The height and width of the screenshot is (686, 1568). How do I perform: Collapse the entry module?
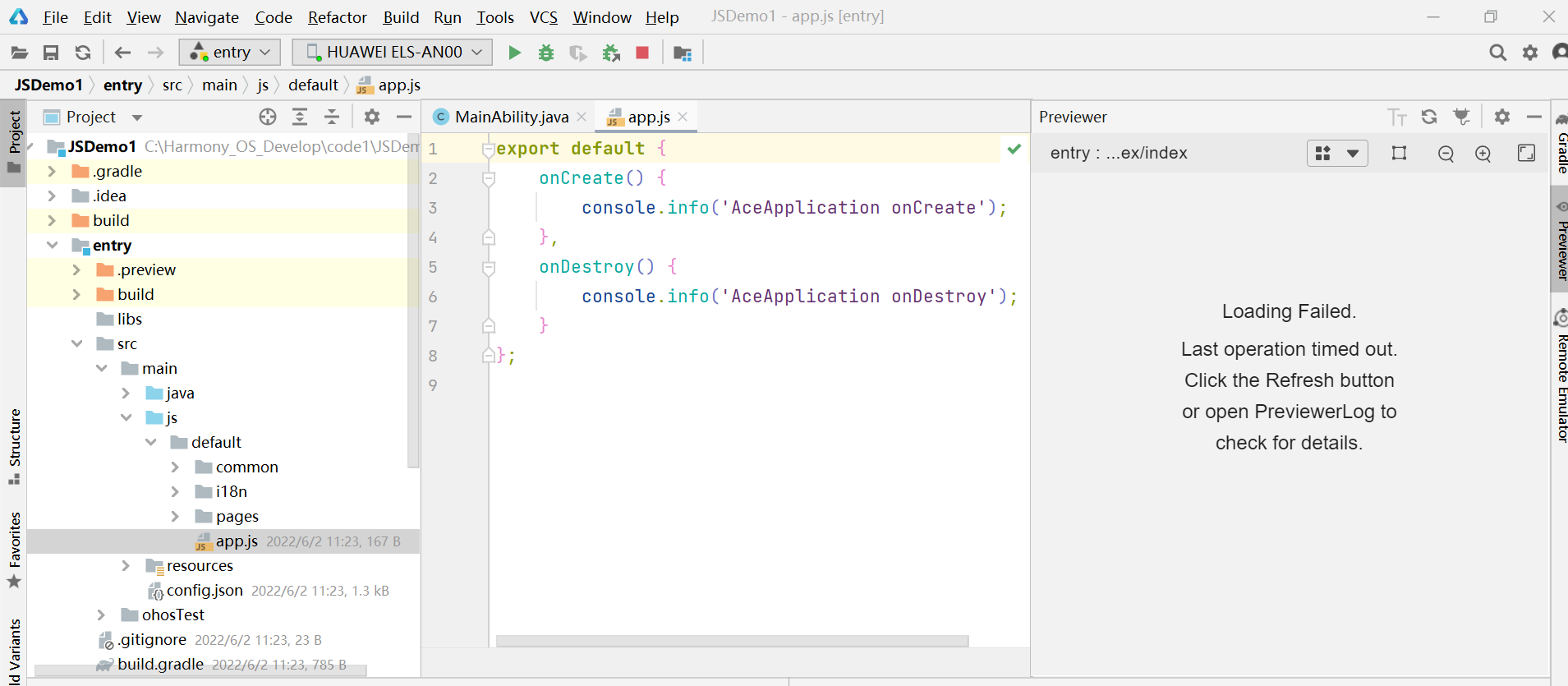coord(52,245)
